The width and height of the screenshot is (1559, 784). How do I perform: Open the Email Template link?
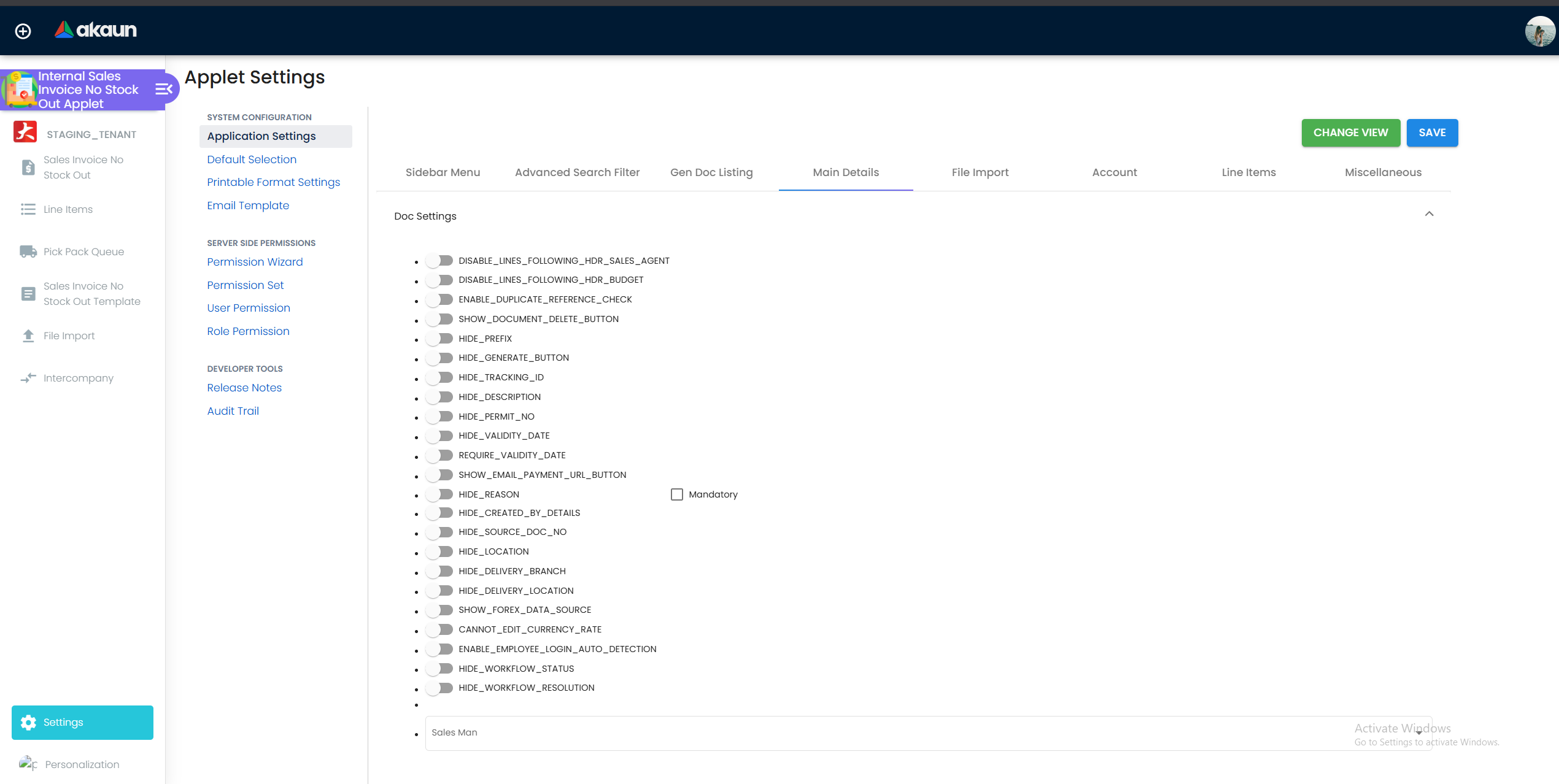pyautogui.click(x=248, y=206)
